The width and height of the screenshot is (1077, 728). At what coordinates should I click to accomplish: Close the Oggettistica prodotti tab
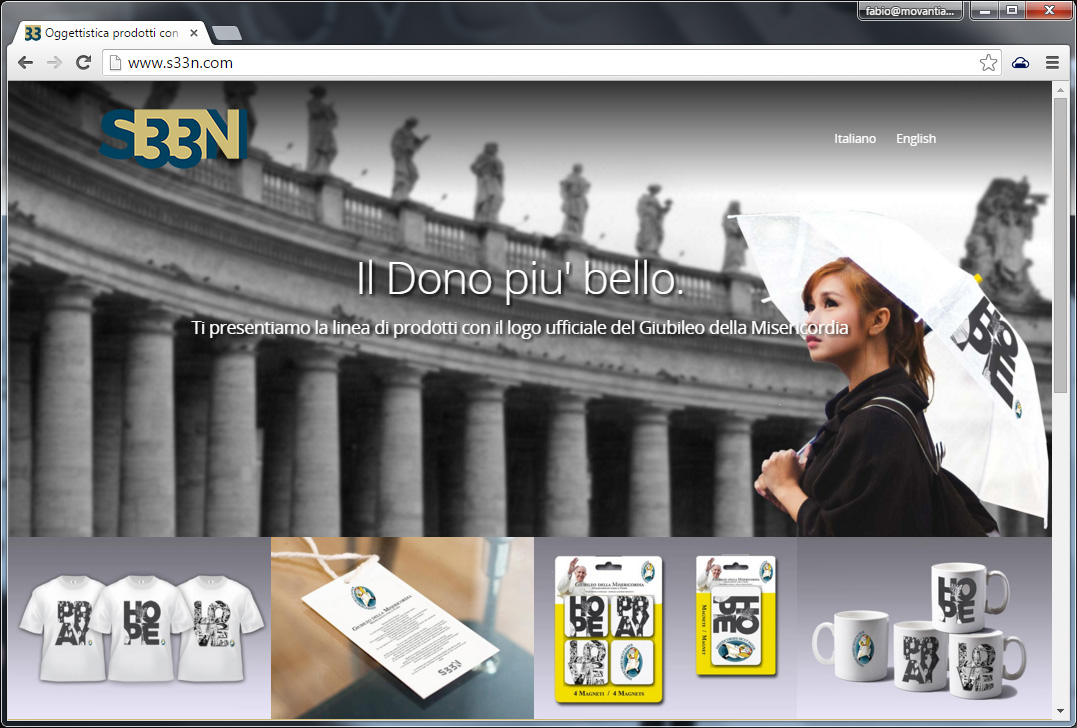click(x=194, y=33)
